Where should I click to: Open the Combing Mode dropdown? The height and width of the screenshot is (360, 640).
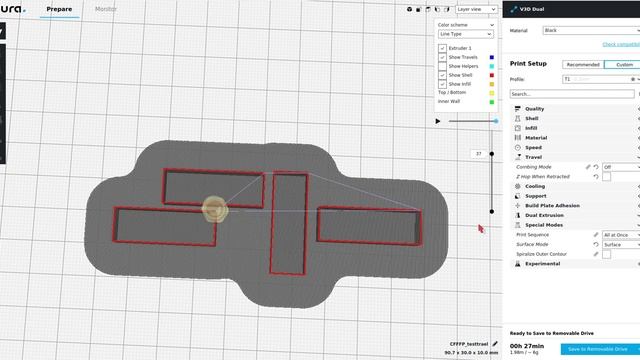click(x=621, y=167)
